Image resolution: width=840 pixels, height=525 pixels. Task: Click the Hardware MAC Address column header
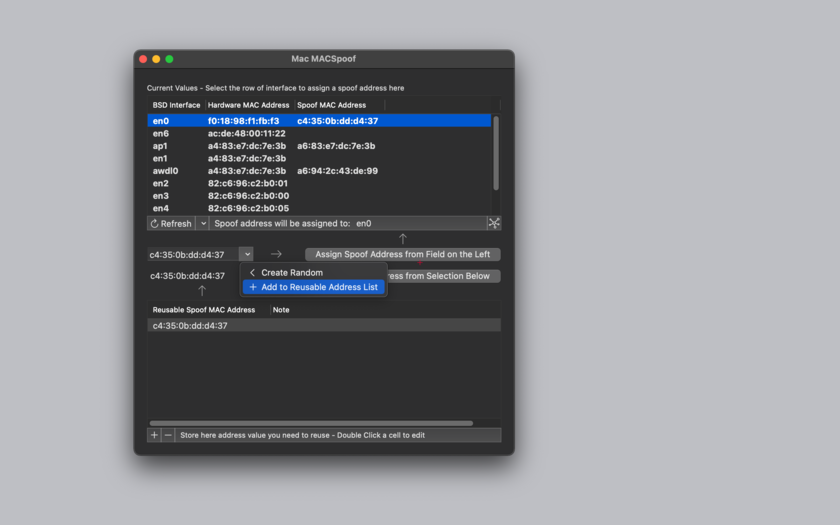(x=249, y=105)
